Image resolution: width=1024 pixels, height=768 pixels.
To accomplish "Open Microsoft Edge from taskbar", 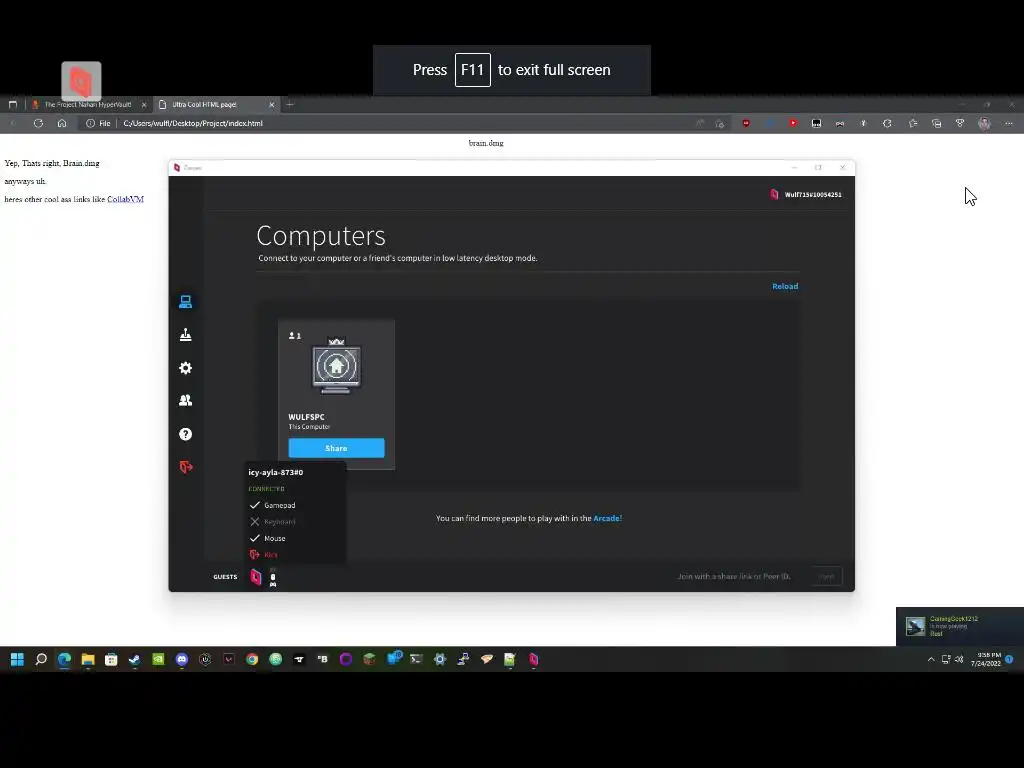I will [64, 660].
